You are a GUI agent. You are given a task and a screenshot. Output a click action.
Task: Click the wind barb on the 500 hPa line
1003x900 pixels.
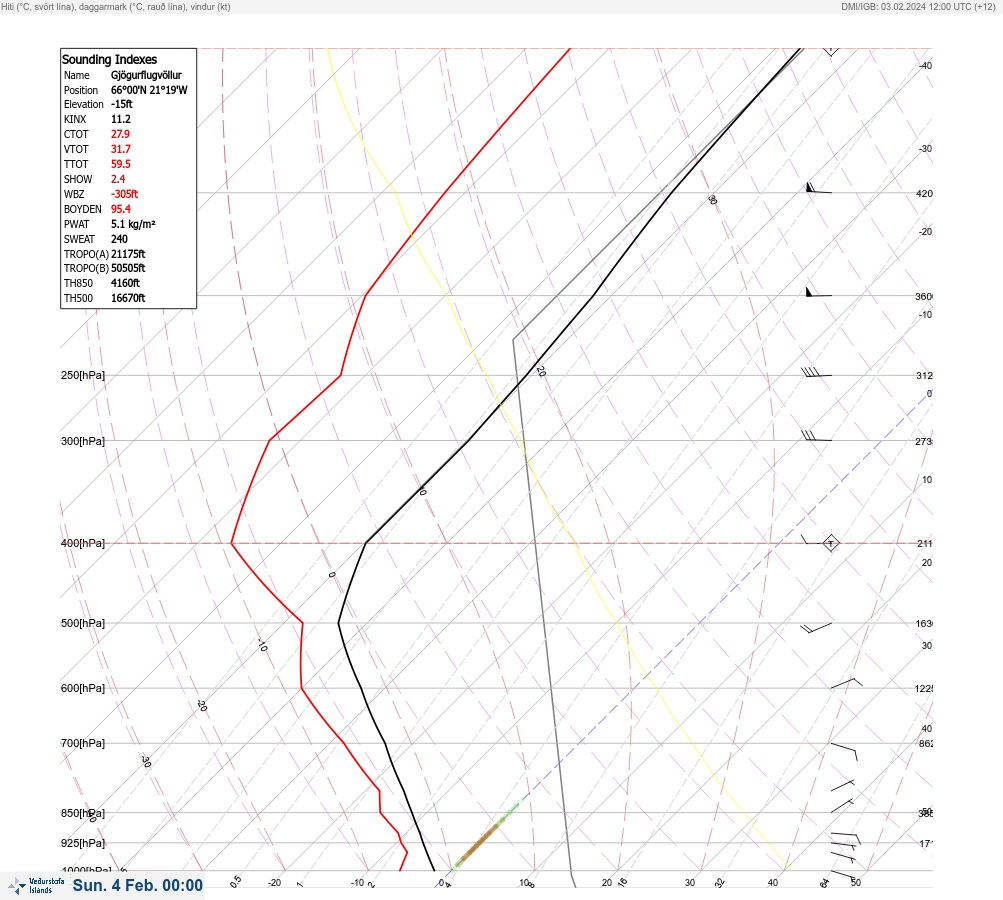coord(816,628)
